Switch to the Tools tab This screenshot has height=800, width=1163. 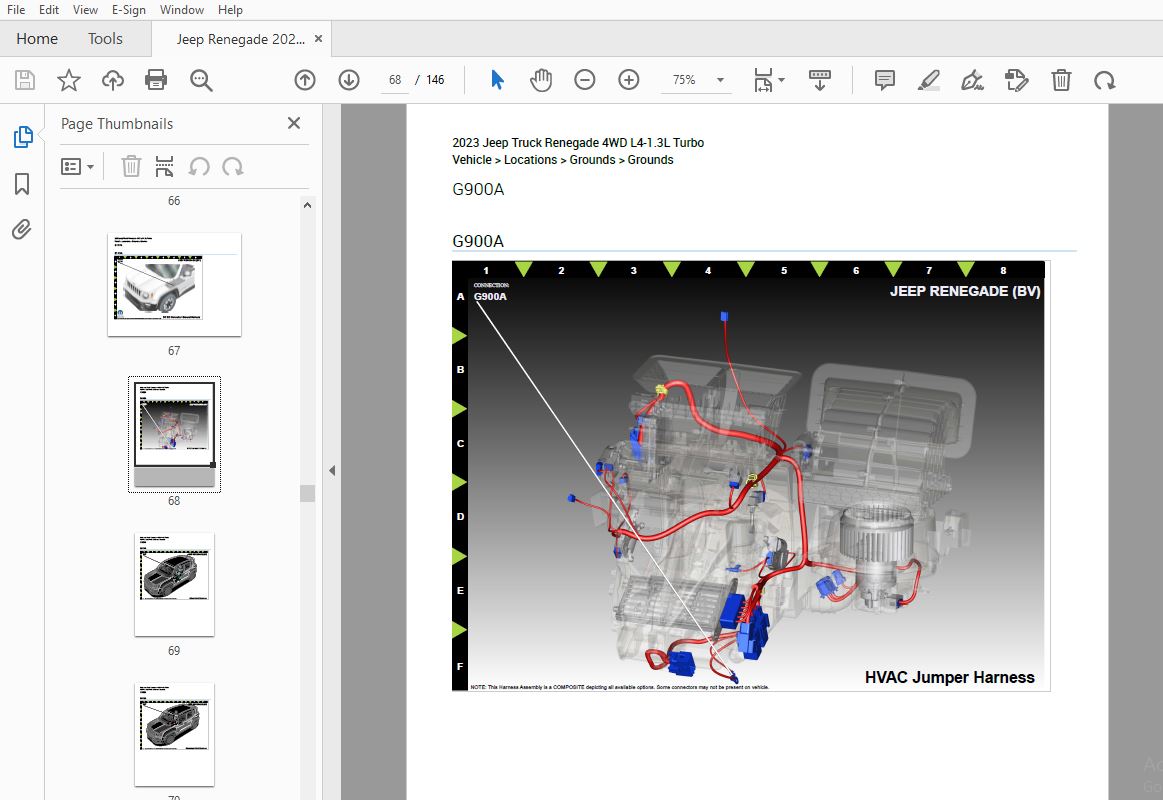tap(105, 39)
